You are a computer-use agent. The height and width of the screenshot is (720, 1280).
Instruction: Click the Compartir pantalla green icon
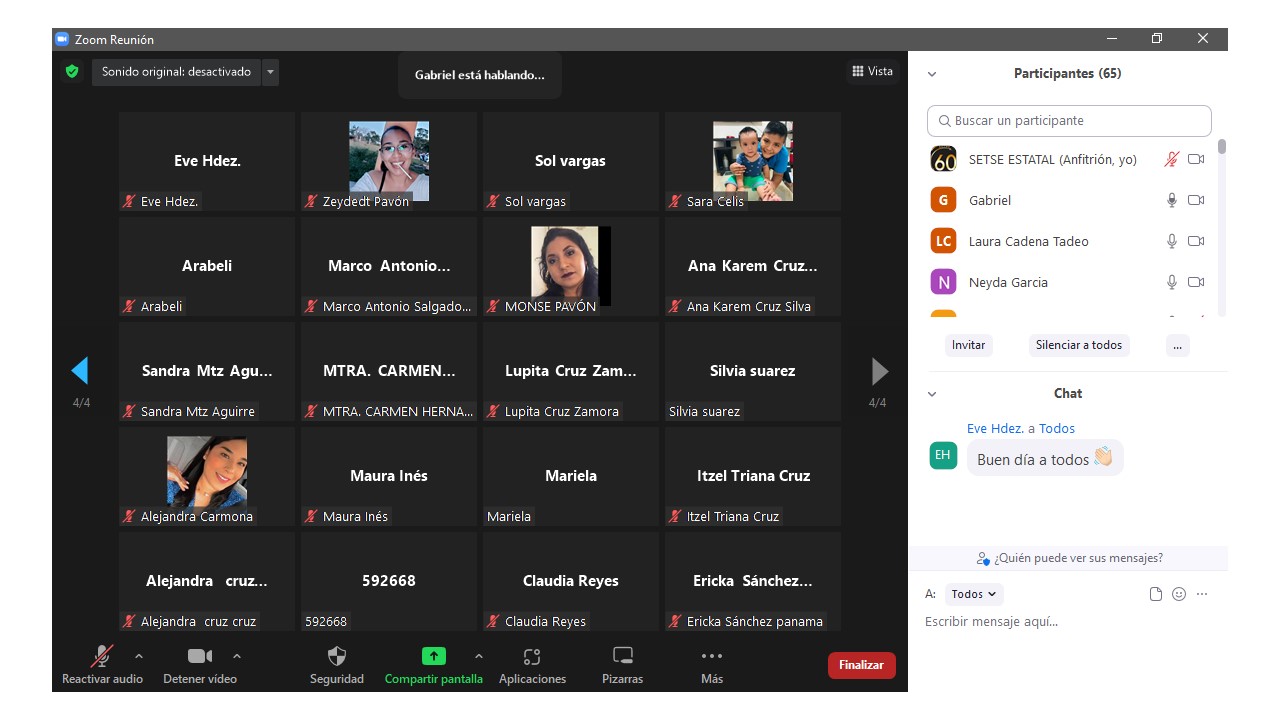tap(433, 657)
